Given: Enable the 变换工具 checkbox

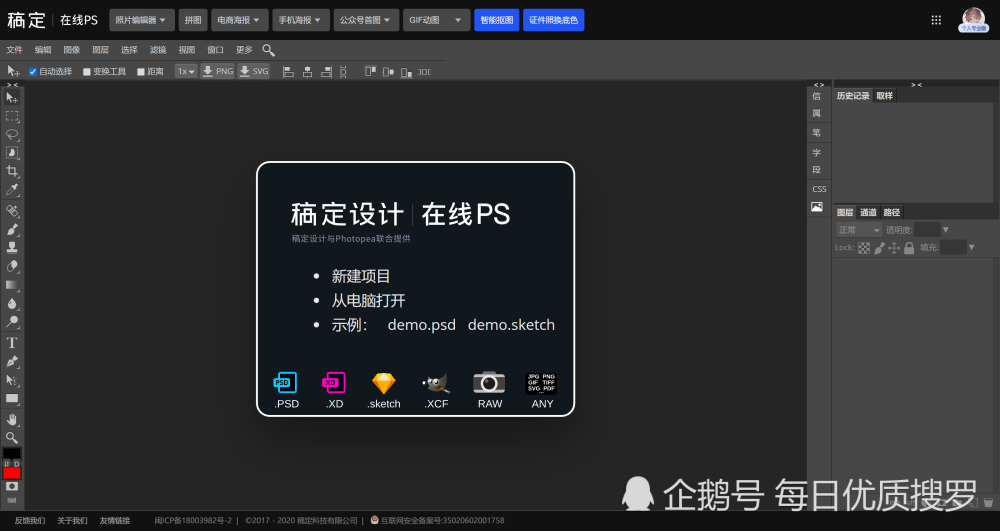Looking at the screenshot, I should tap(87, 72).
